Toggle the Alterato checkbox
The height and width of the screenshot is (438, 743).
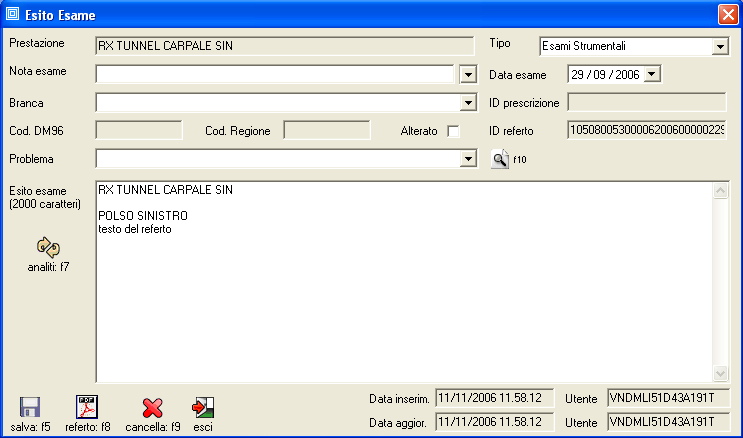[453, 131]
